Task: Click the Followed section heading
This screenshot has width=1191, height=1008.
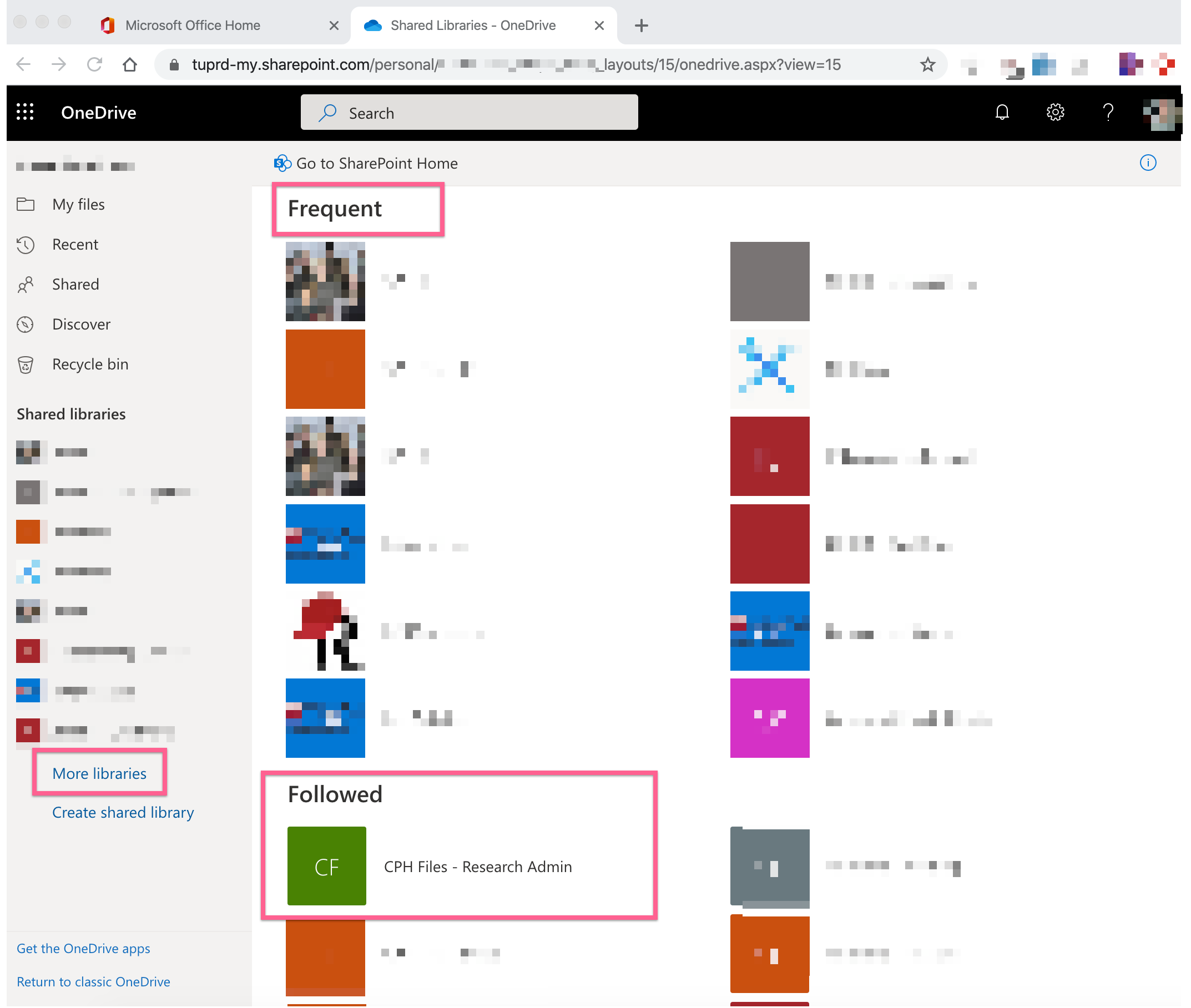Action: (335, 795)
